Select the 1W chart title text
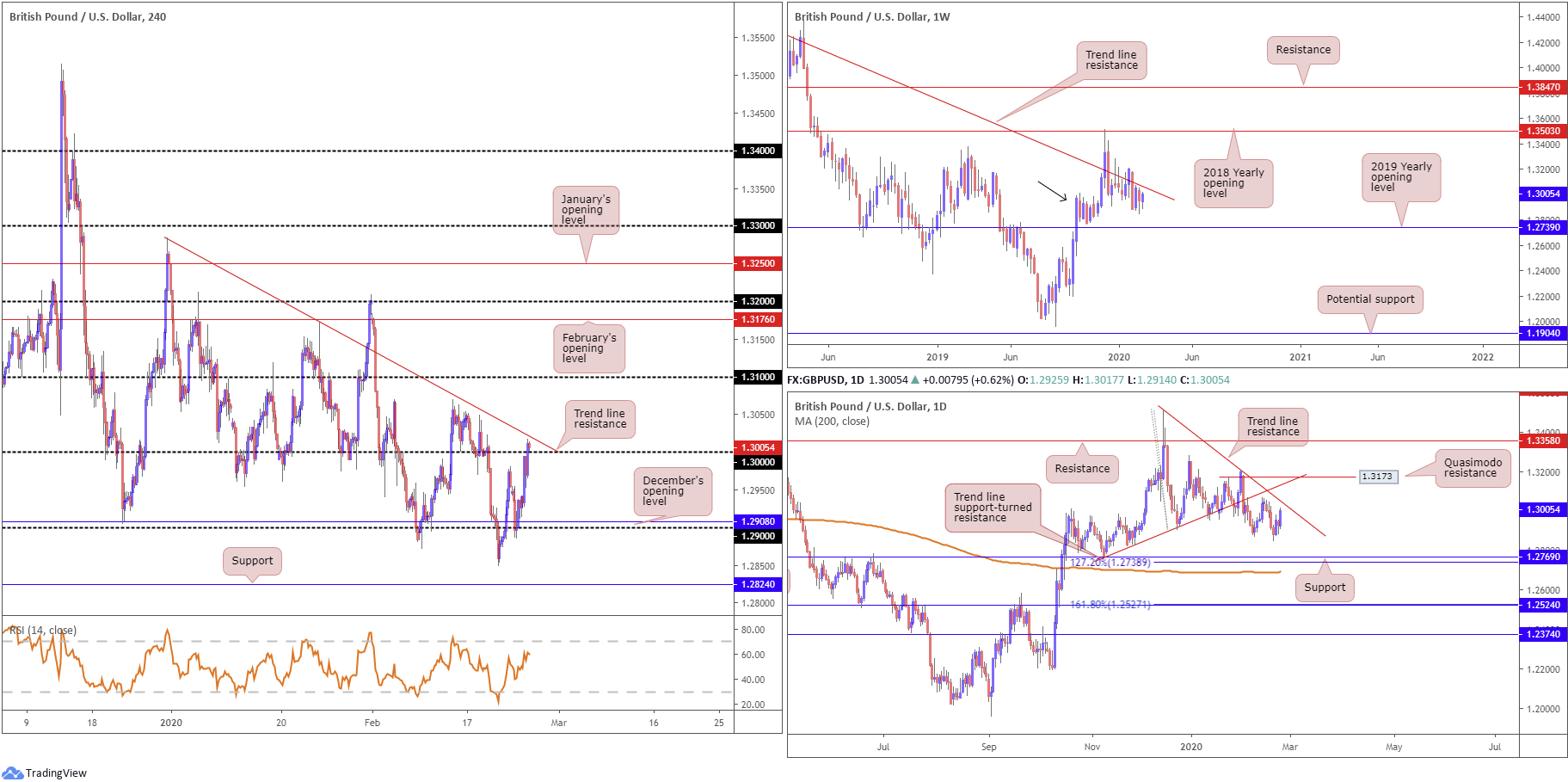Screen dimensions: 1568x782 872,16
